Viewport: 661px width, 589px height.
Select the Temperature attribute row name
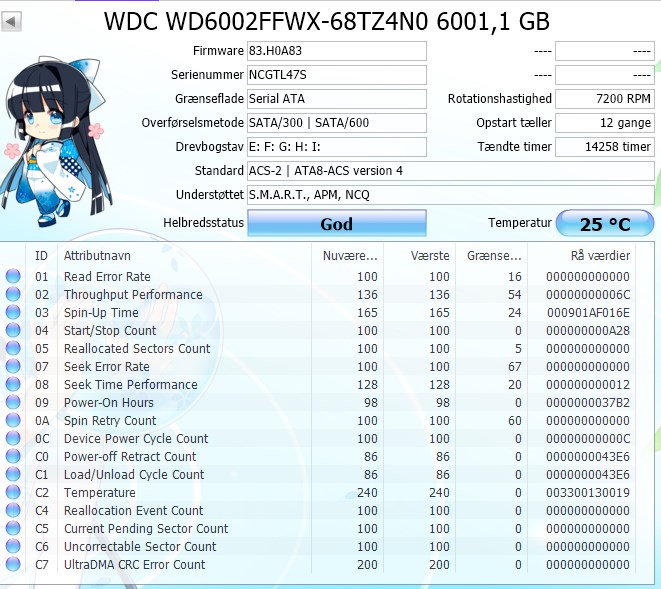tap(100, 492)
